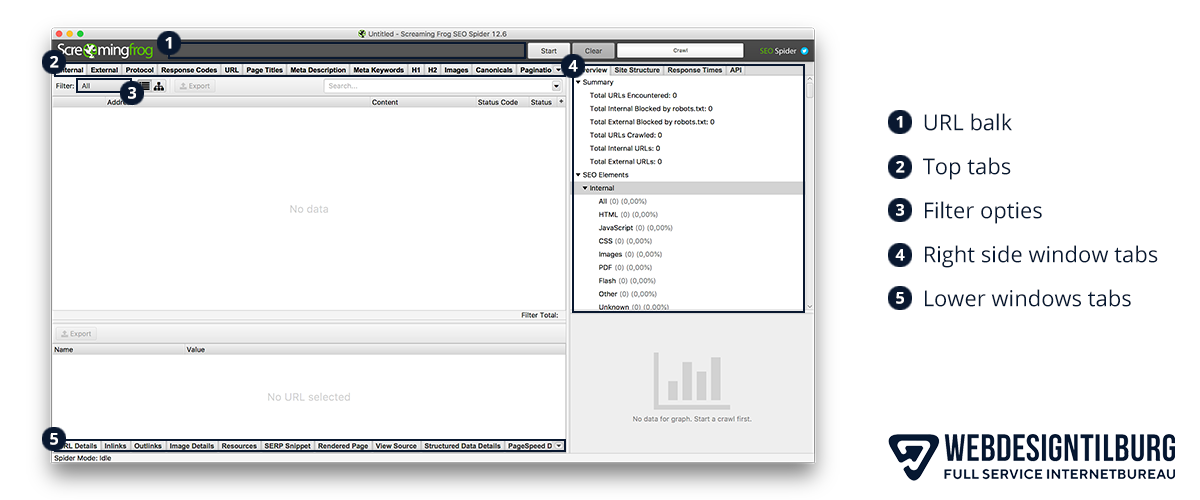Open the top tabs overflow arrow
This screenshot has height=500, width=1200.
[x=558, y=70]
